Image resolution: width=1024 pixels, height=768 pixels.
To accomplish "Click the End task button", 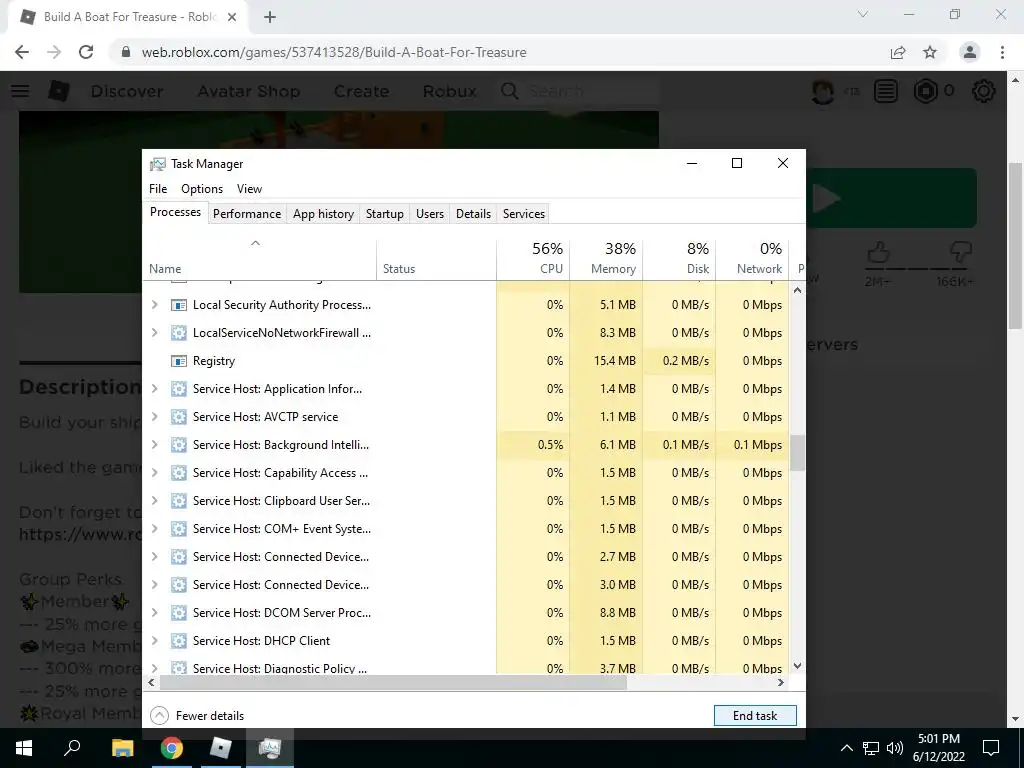I will (x=755, y=716).
